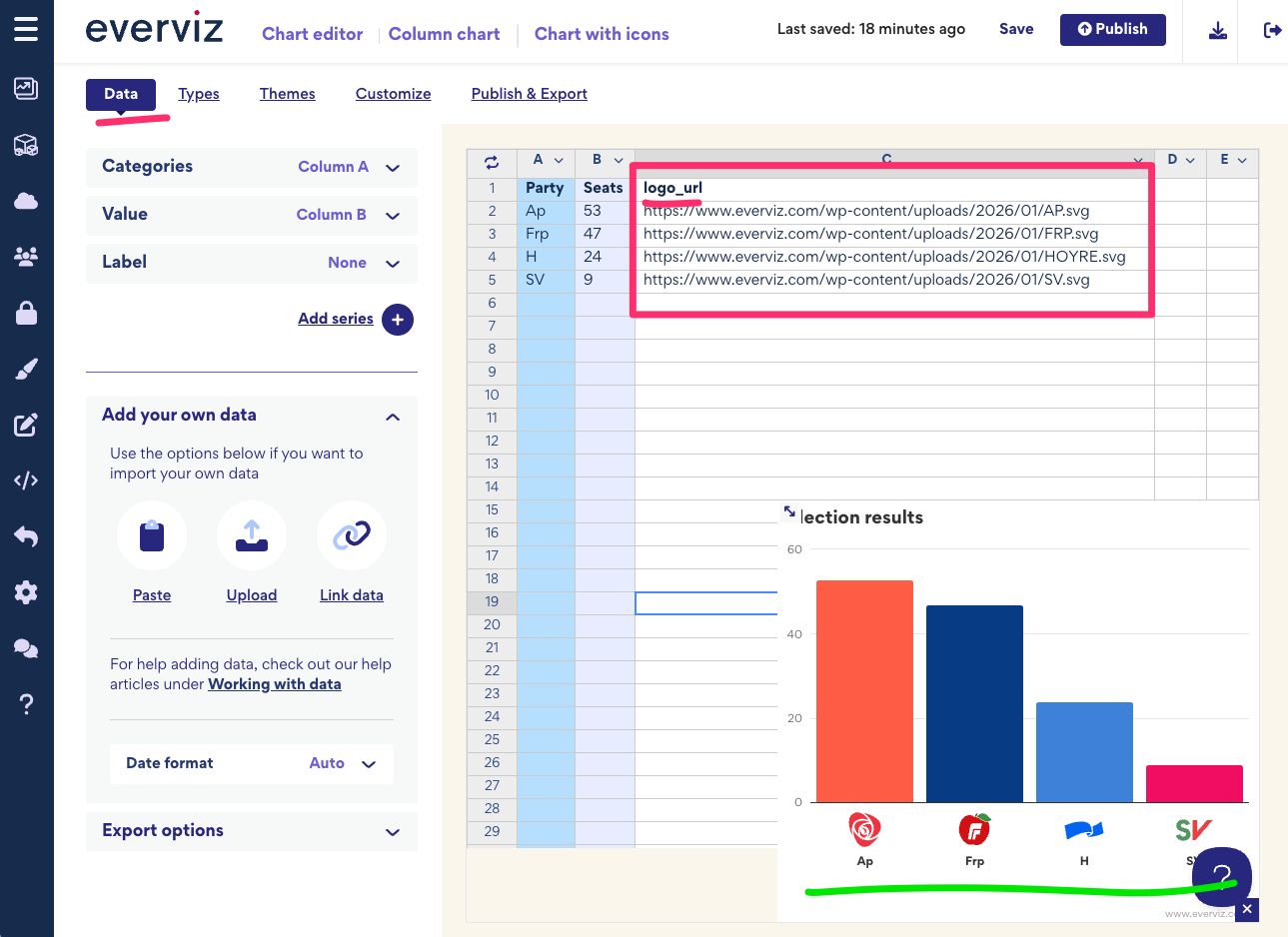Click the undo arrow icon in the sidebar
This screenshot has width=1288, height=937.
tap(26, 536)
